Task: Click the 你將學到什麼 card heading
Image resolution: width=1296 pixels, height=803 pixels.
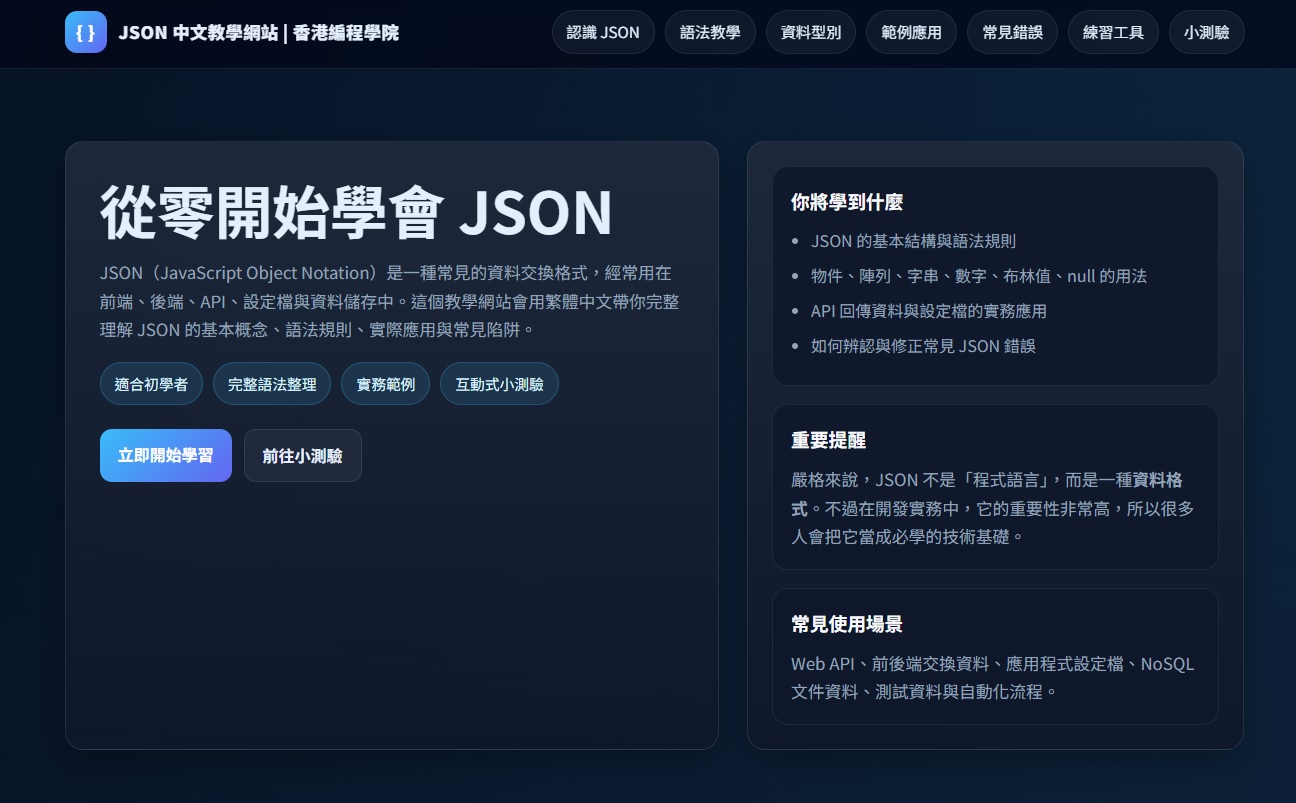Action: click(847, 202)
